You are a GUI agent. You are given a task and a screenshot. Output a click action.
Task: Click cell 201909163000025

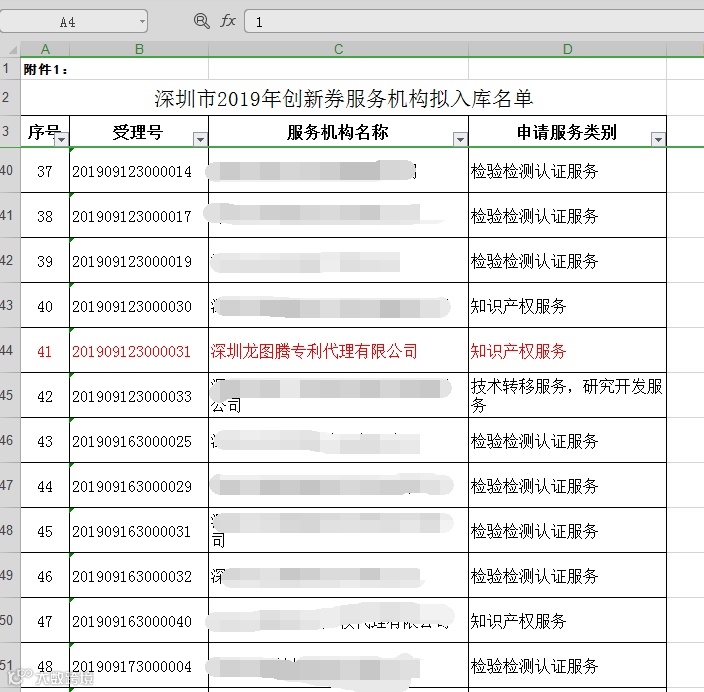[x=139, y=441]
